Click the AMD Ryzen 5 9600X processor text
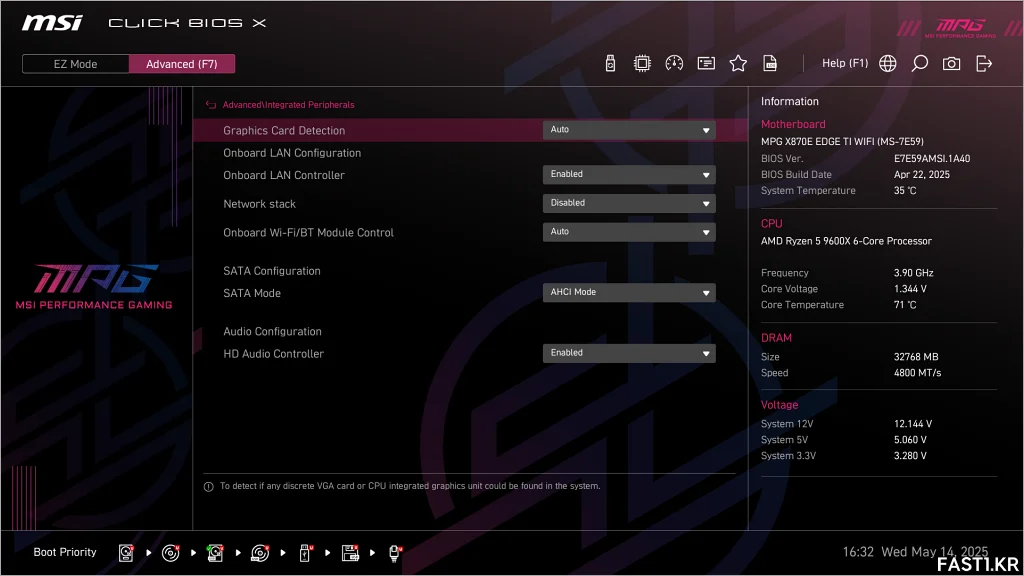 coord(846,241)
